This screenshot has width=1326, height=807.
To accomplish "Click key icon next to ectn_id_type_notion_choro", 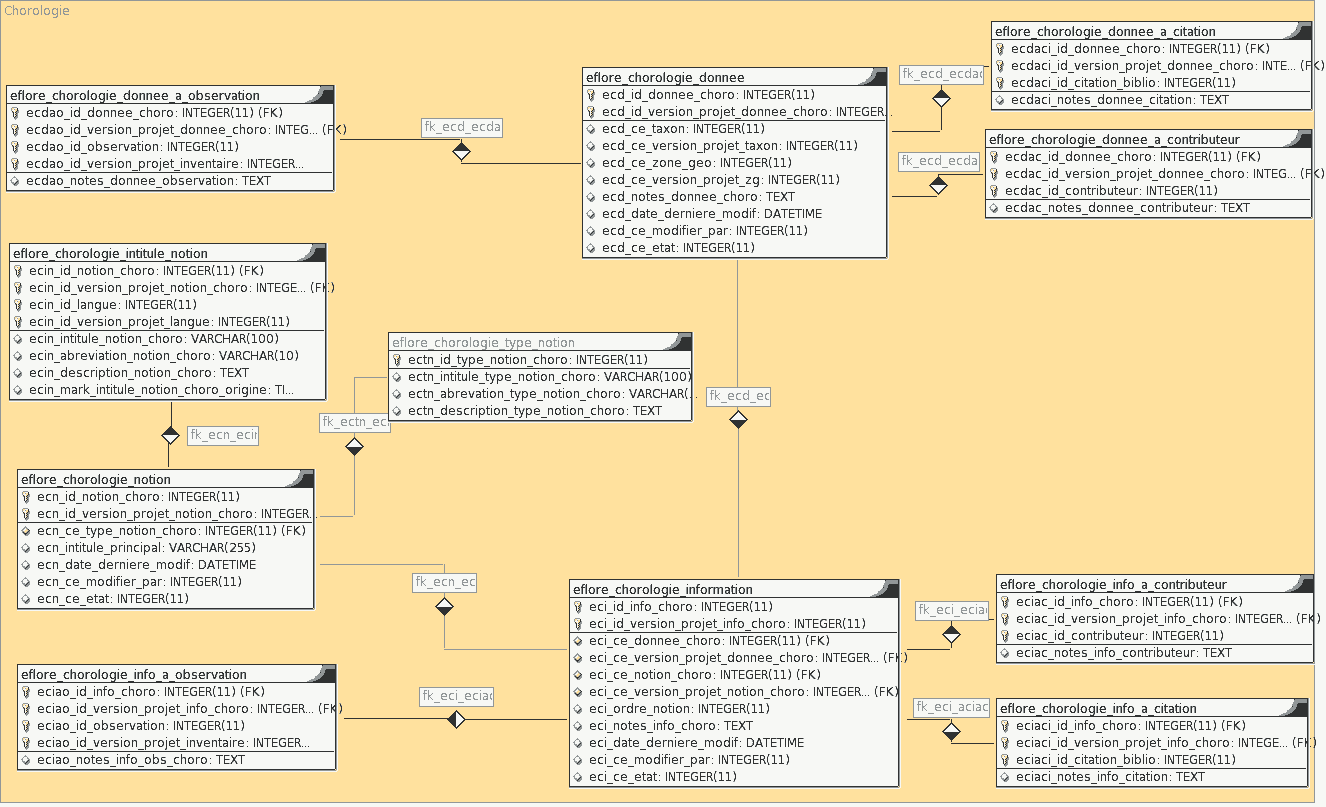I will (x=398, y=360).
